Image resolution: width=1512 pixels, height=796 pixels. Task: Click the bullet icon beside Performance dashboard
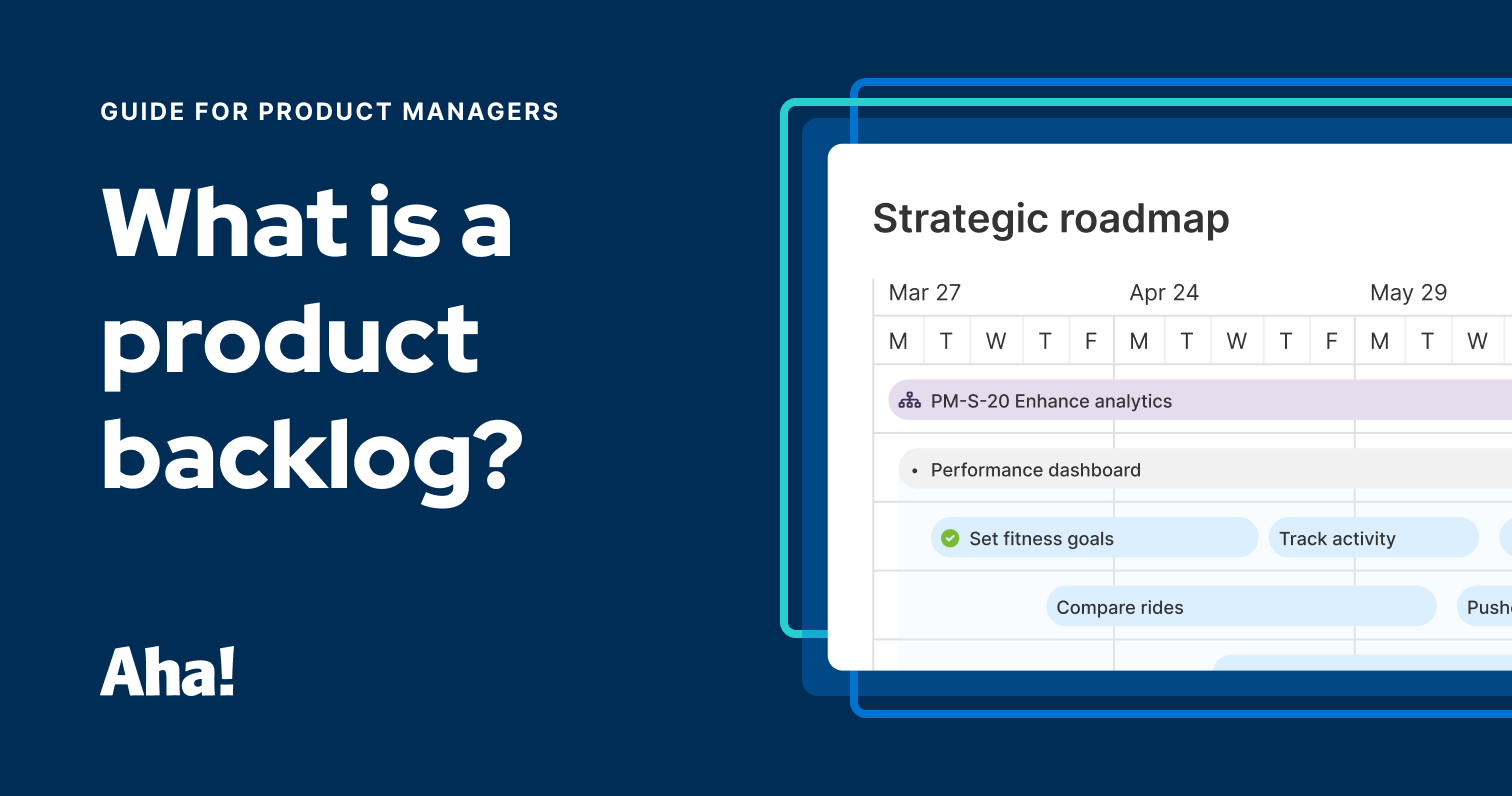(x=914, y=470)
